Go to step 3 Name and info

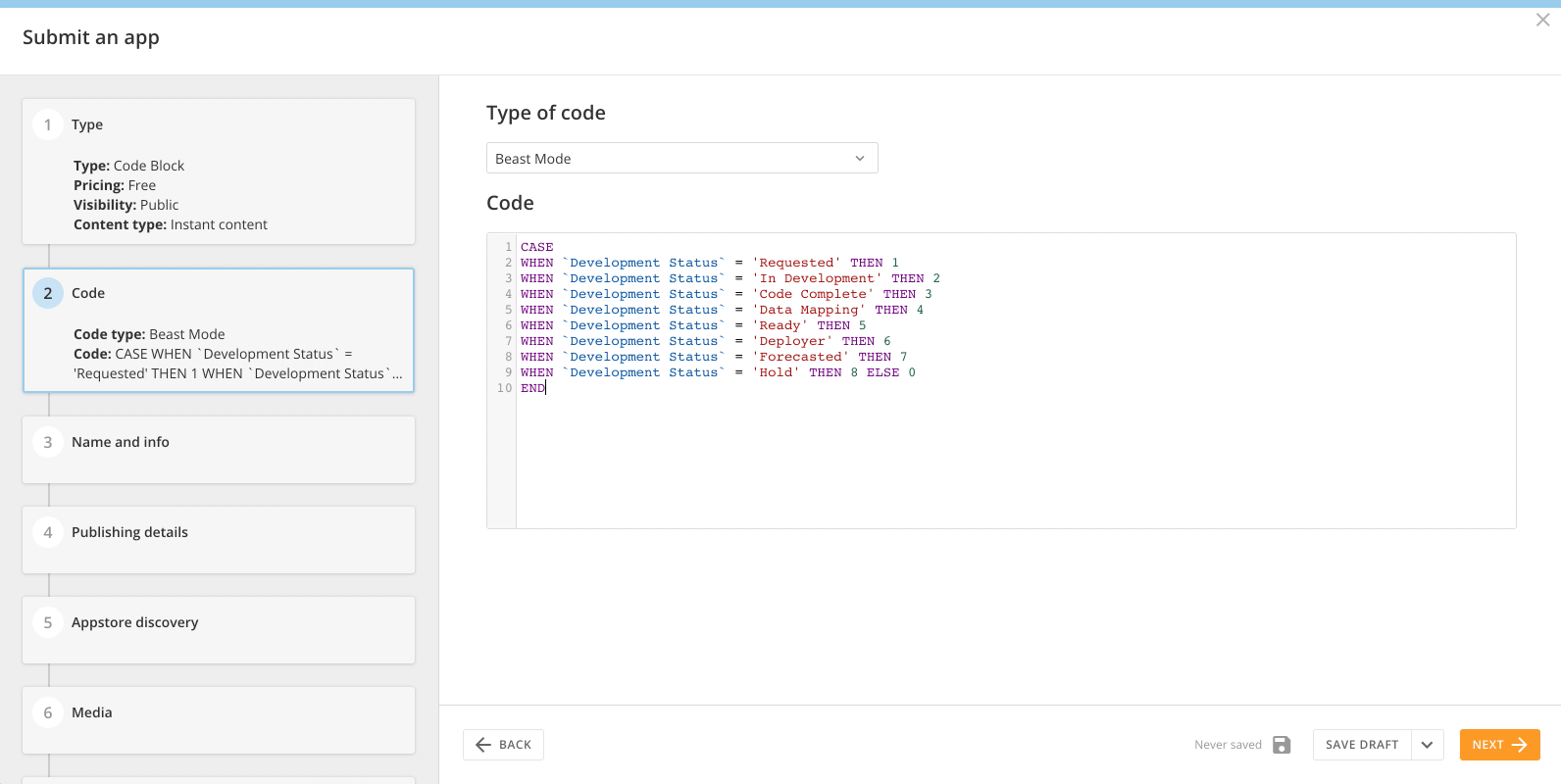click(219, 450)
